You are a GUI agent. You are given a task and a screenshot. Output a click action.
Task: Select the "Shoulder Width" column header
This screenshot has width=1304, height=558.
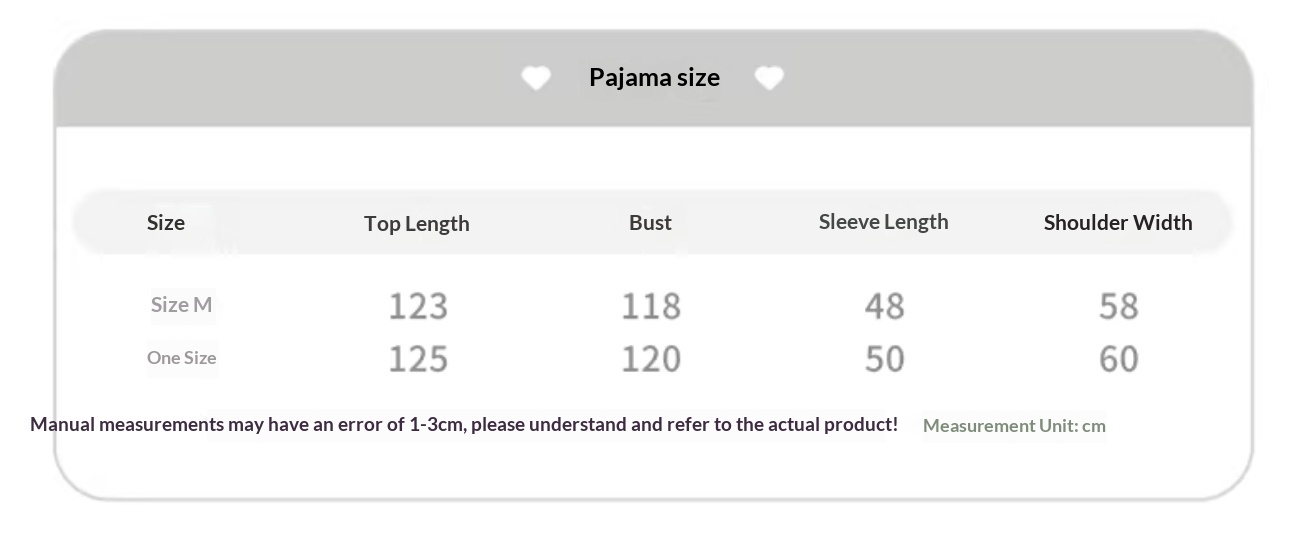(1118, 222)
